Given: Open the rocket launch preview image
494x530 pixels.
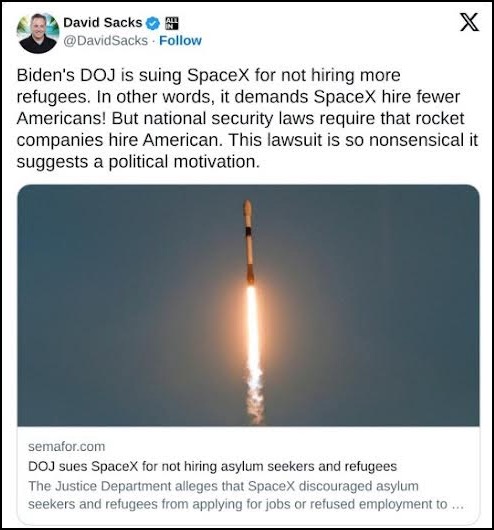Looking at the screenshot, I should 248,305.
